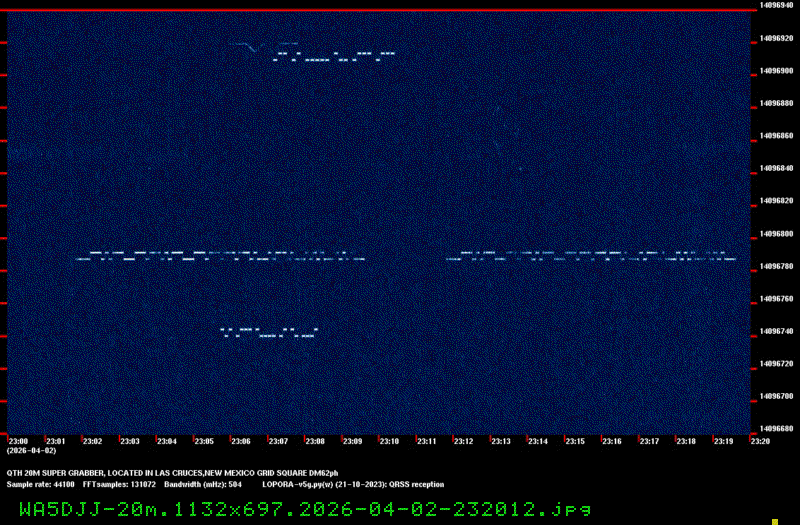The width and height of the screenshot is (800, 525).
Task: Click the long signal trace starting at 23:02
Action: click(220, 256)
